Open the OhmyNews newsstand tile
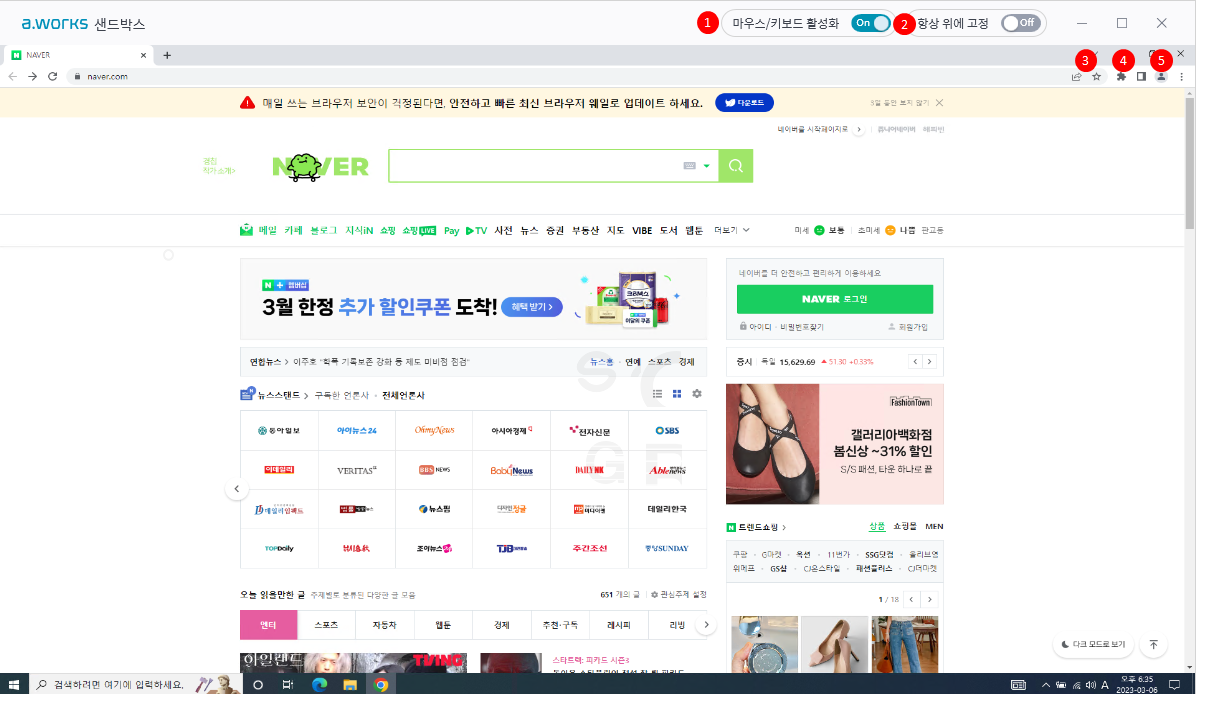This screenshot has height=706, width=1207. (435, 430)
